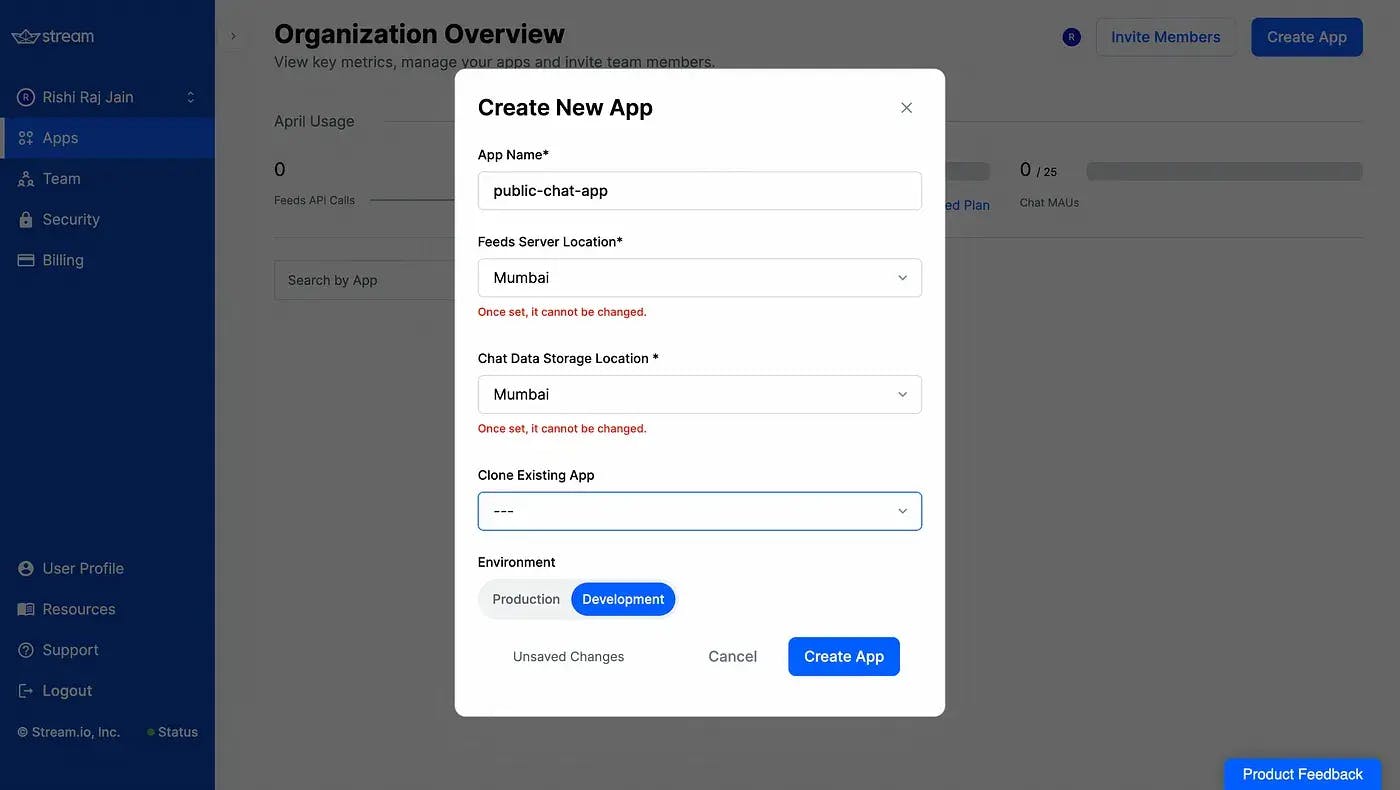1400x790 pixels.
Task: Click the App Name text field
Action: pyautogui.click(x=699, y=191)
